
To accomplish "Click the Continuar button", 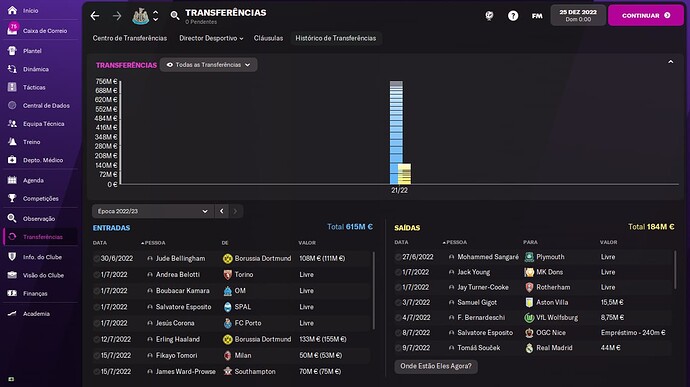I will 646,15.
